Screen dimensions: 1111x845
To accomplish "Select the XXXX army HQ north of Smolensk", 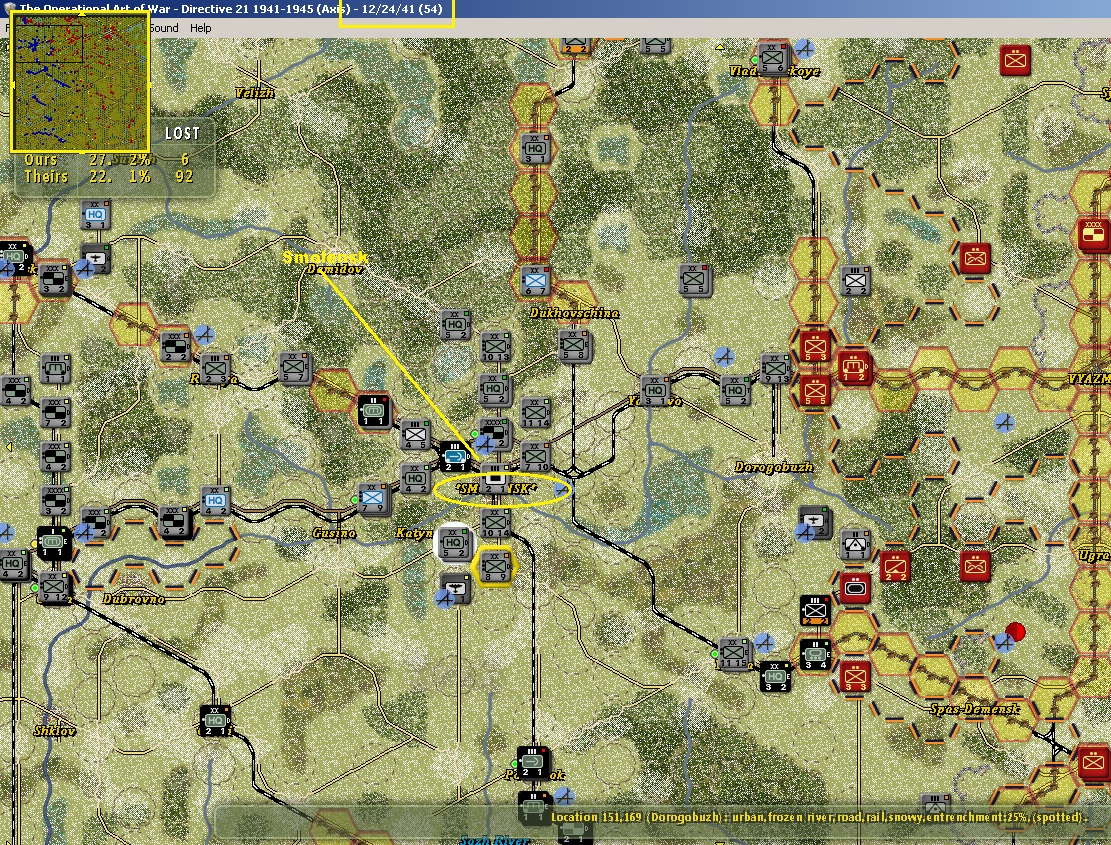I will 495,433.
